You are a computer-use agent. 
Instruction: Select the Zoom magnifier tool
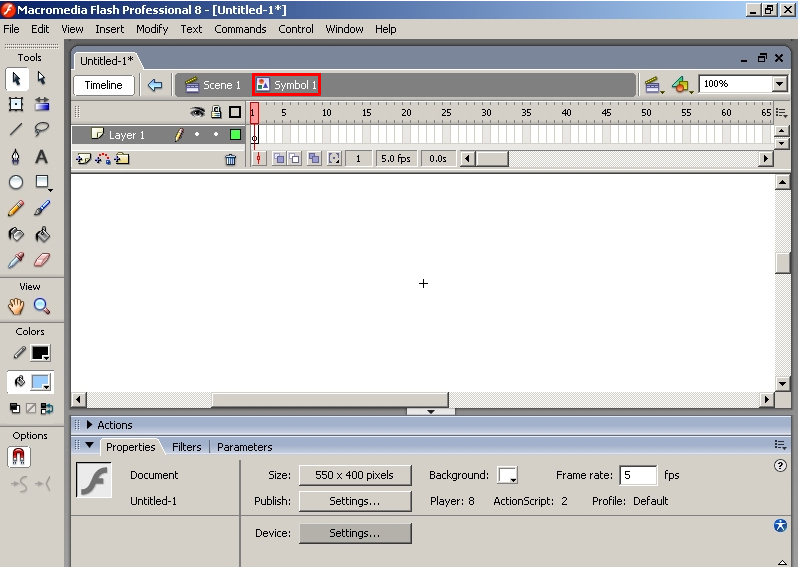point(42,306)
